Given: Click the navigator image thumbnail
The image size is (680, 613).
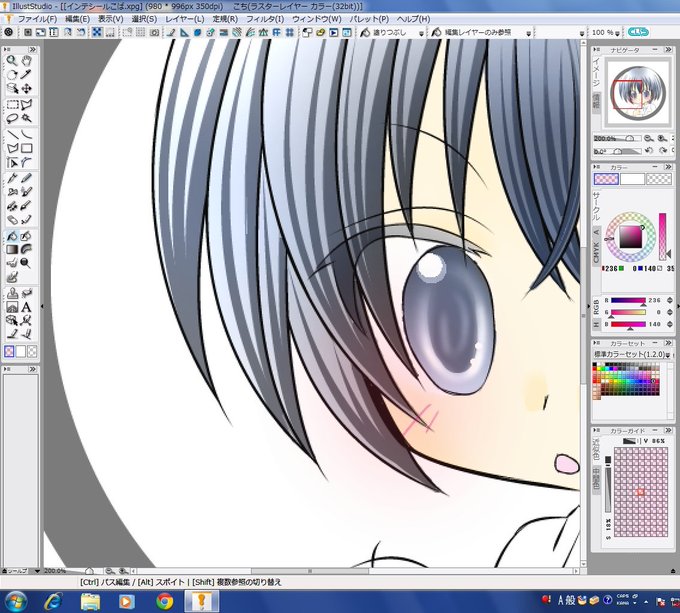Looking at the screenshot, I should click(x=638, y=93).
